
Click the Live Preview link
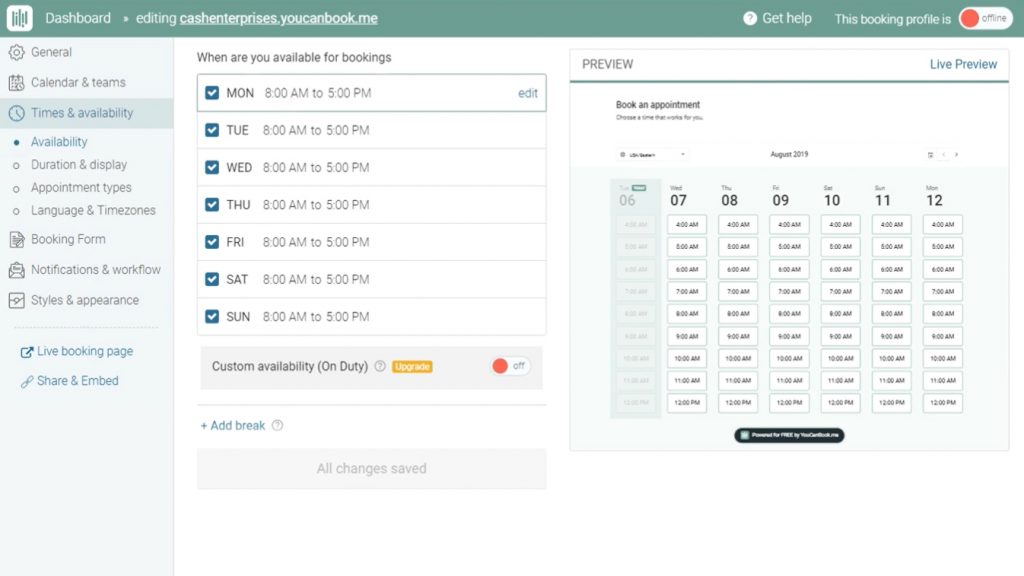[x=962, y=64]
